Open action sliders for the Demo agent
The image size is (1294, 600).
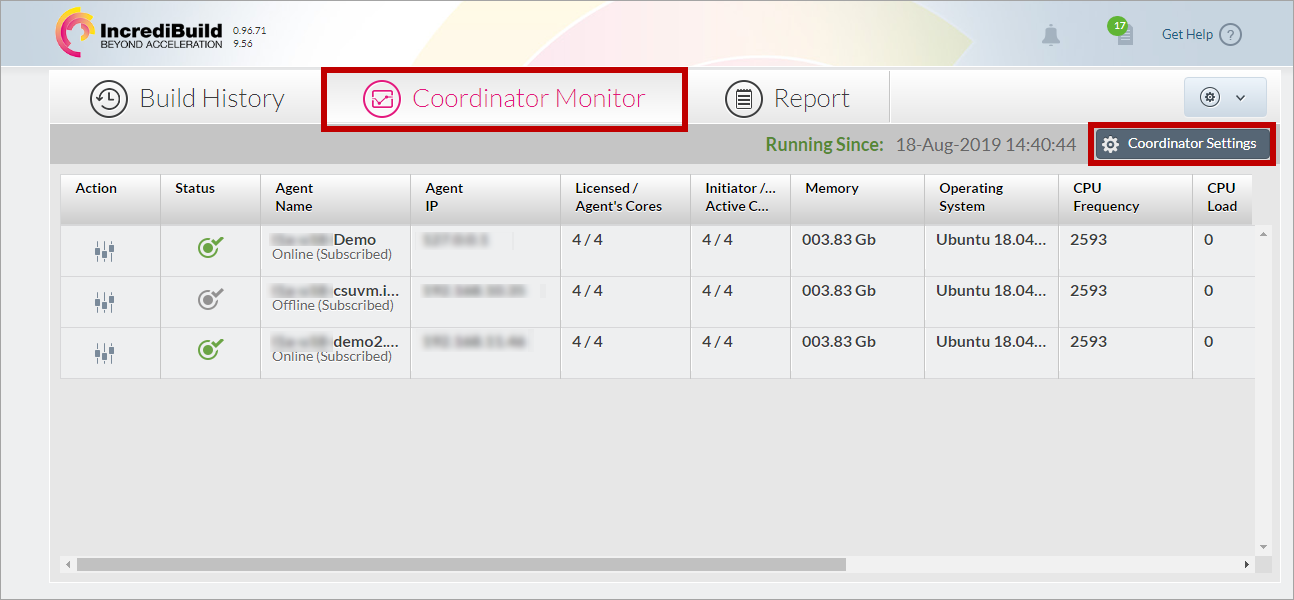click(x=105, y=251)
